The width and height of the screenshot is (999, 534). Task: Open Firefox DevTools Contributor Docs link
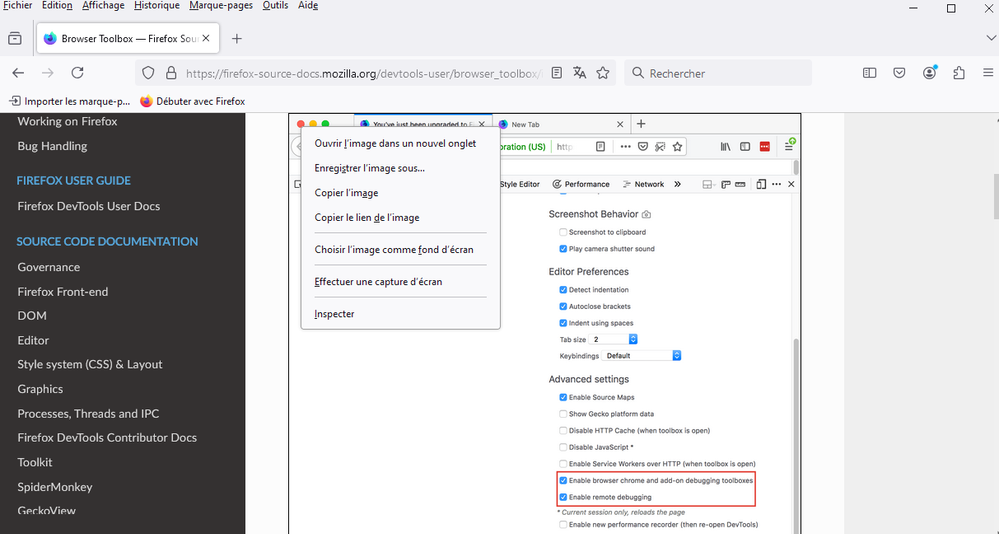[107, 438]
